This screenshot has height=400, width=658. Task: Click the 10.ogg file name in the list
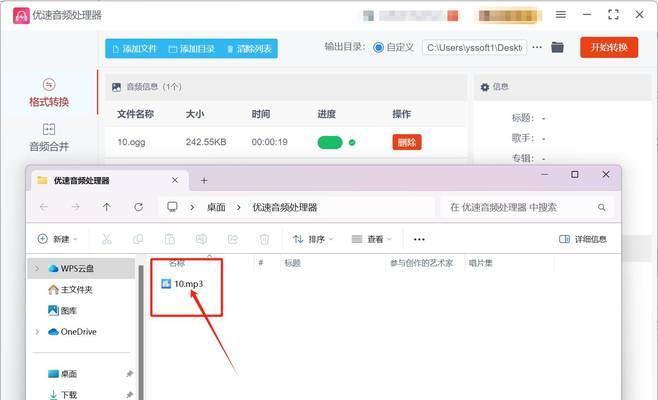click(x=131, y=142)
